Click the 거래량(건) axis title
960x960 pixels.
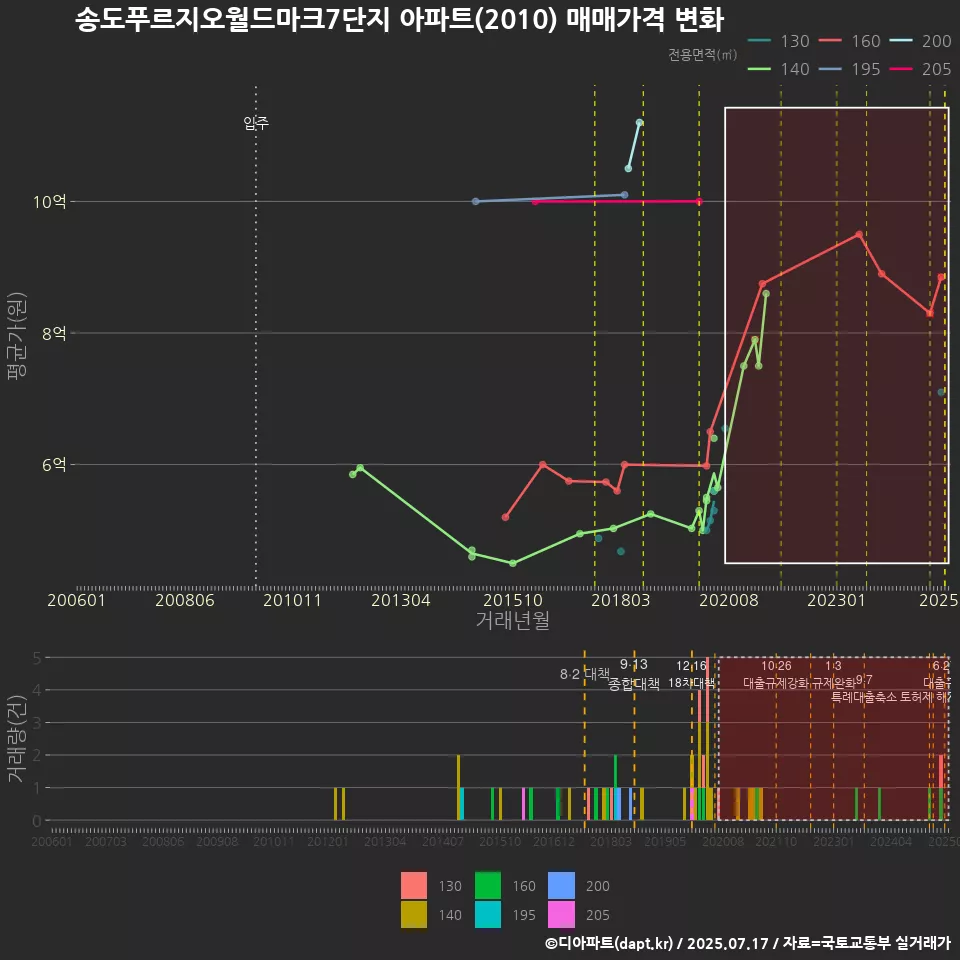pyautogui.click(x=17, y=738)
